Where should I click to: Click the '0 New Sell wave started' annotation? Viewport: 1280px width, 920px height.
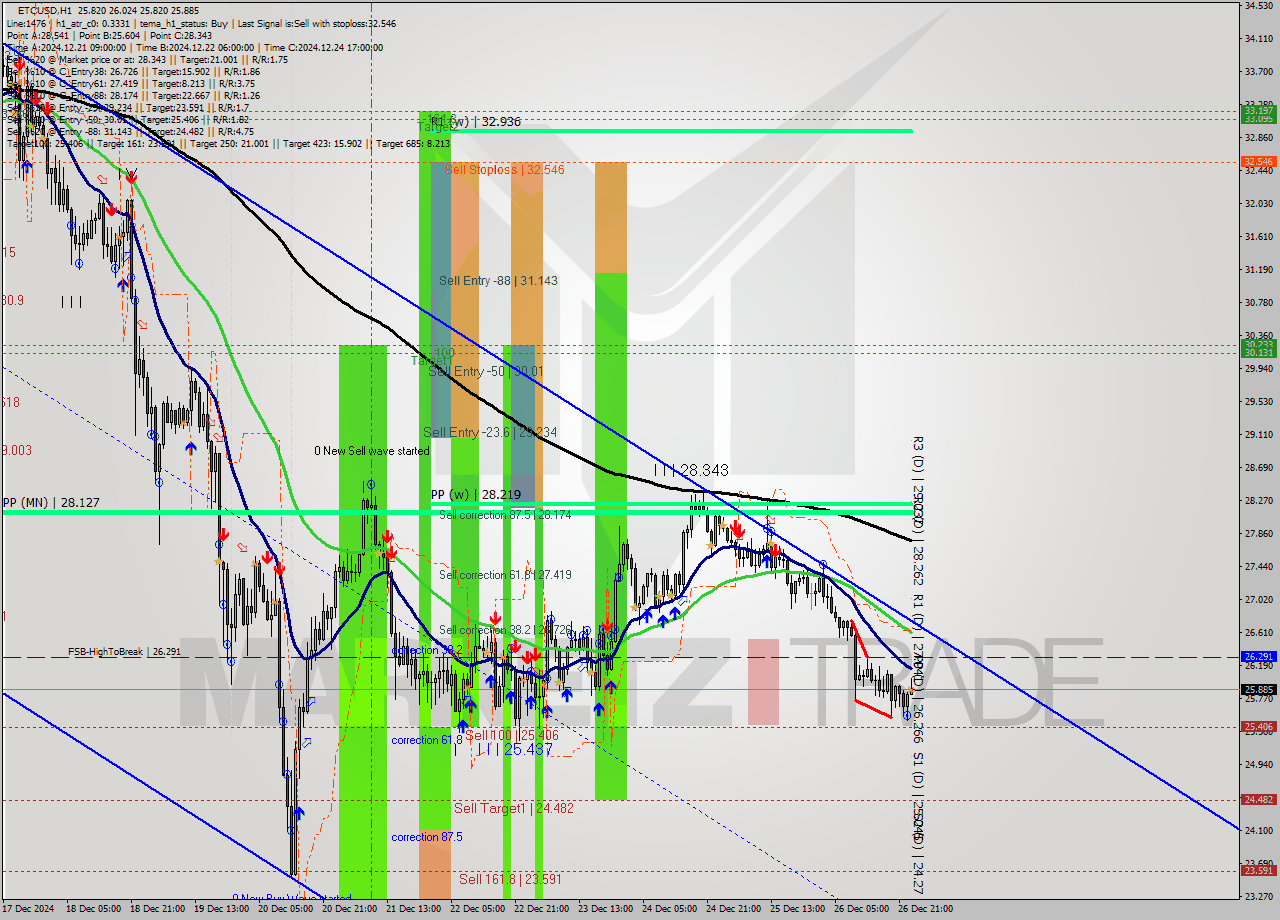pos(371,451)
